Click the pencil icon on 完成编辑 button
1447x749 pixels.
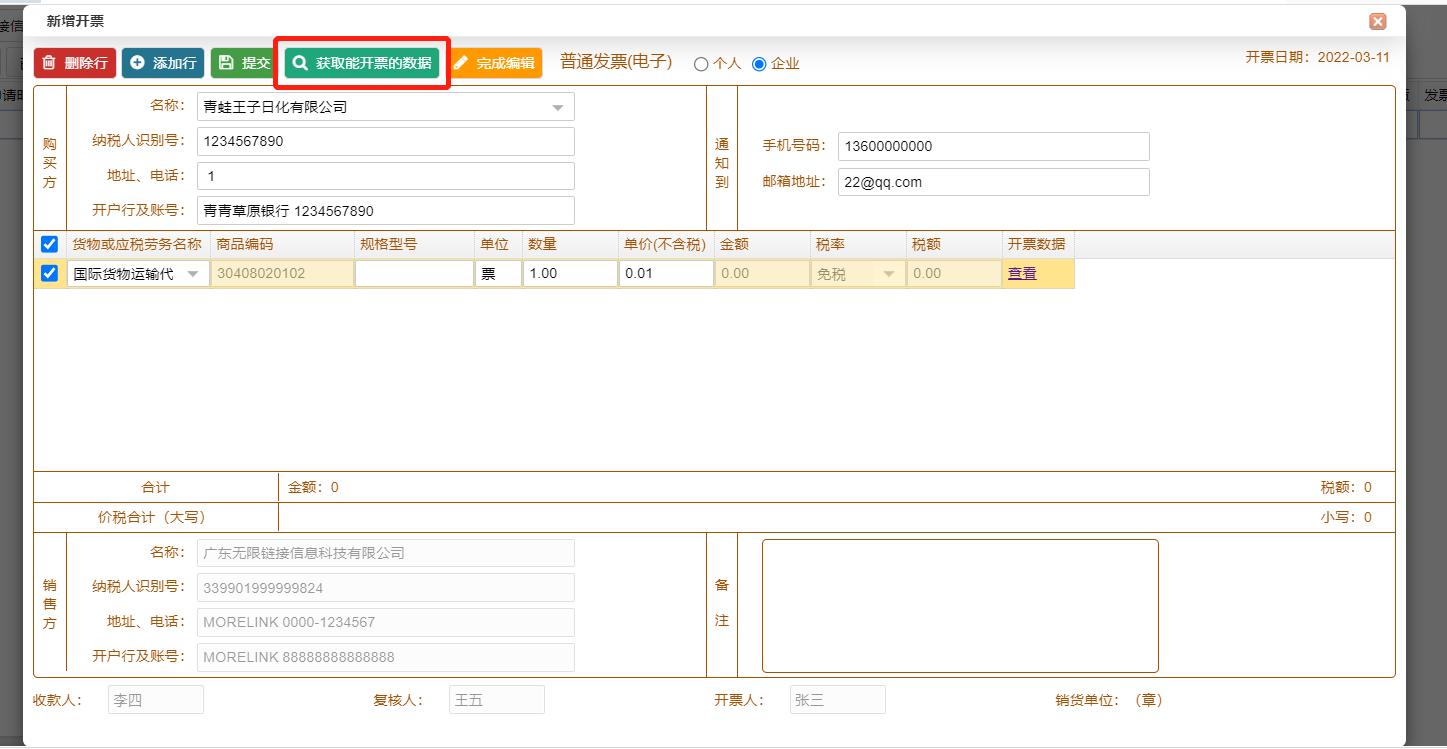[x=461, y=63]
